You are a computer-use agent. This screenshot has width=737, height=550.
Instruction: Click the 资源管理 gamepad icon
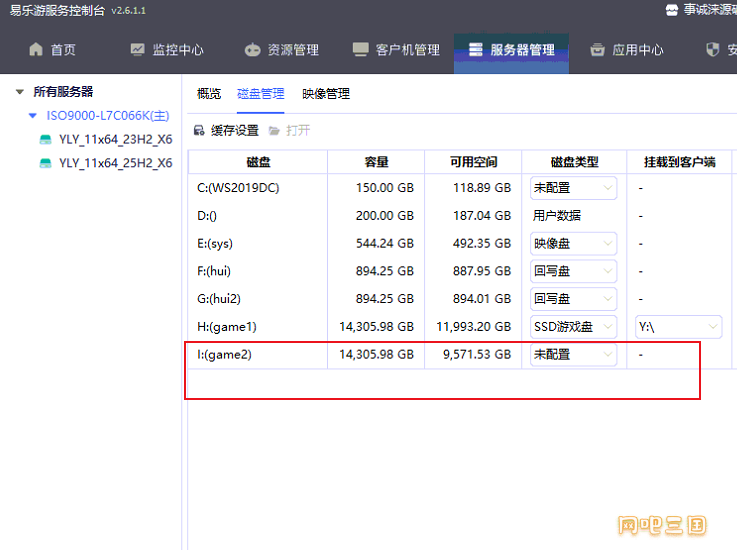click(x=252, y=50)
